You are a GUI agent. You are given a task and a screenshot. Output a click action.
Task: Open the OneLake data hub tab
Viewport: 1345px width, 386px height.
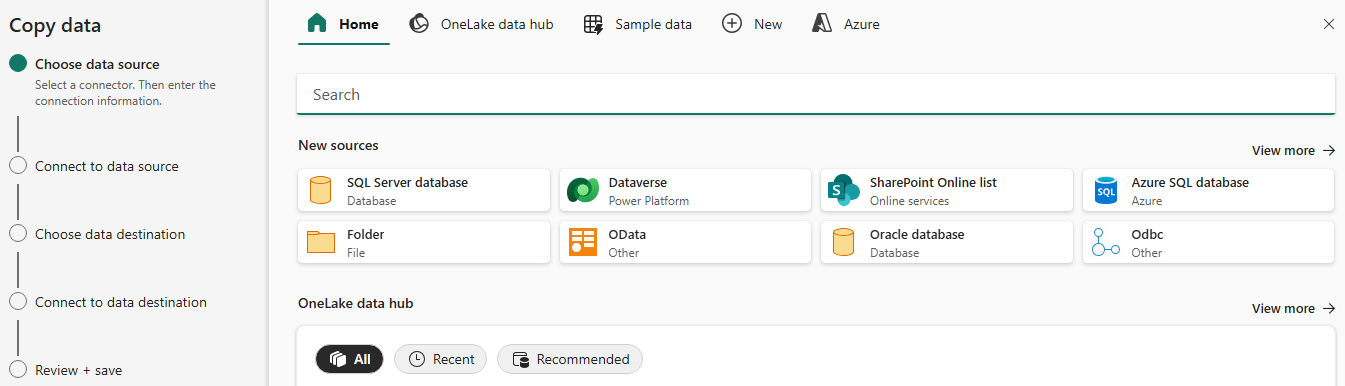pos(481,24)
